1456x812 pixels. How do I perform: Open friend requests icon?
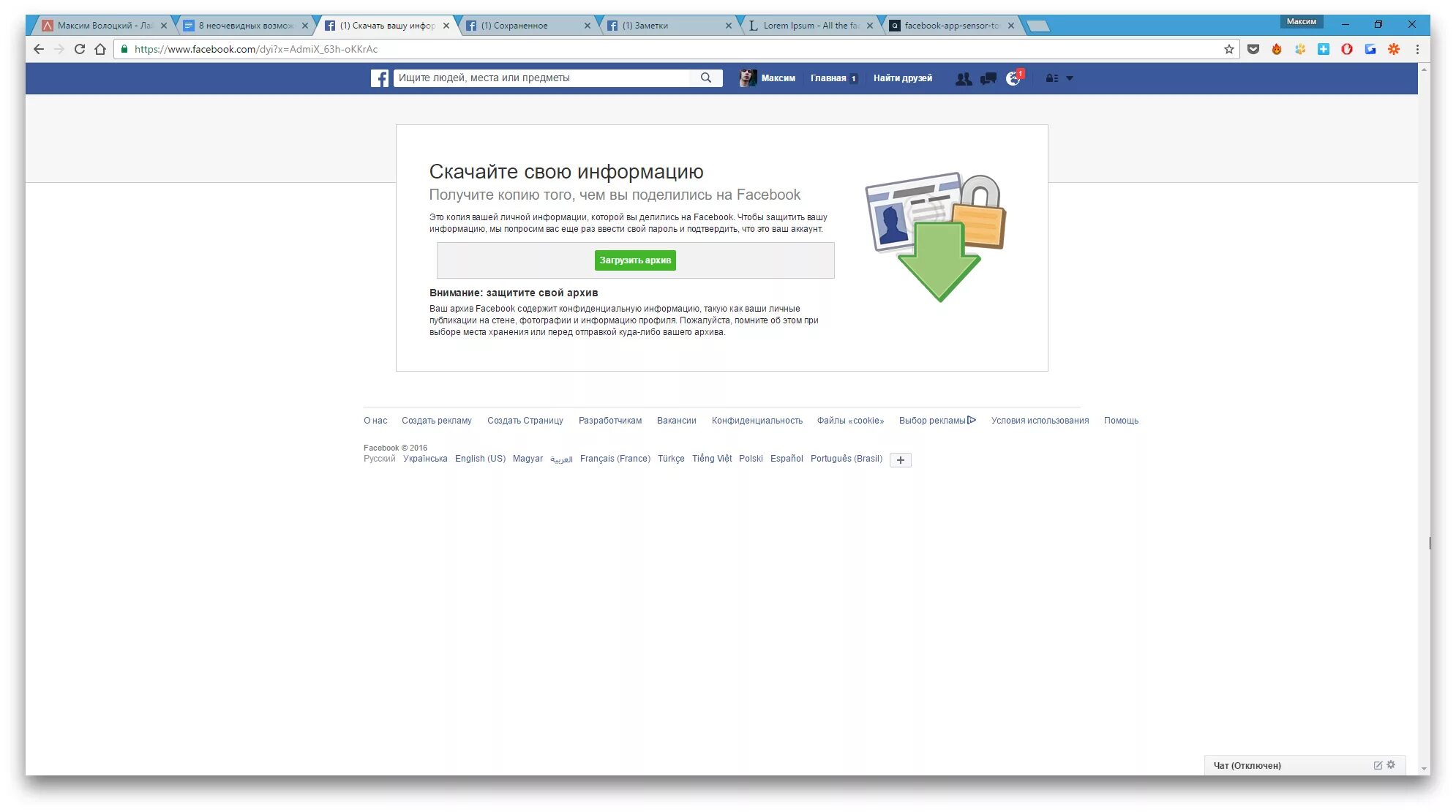coord(964,78)
